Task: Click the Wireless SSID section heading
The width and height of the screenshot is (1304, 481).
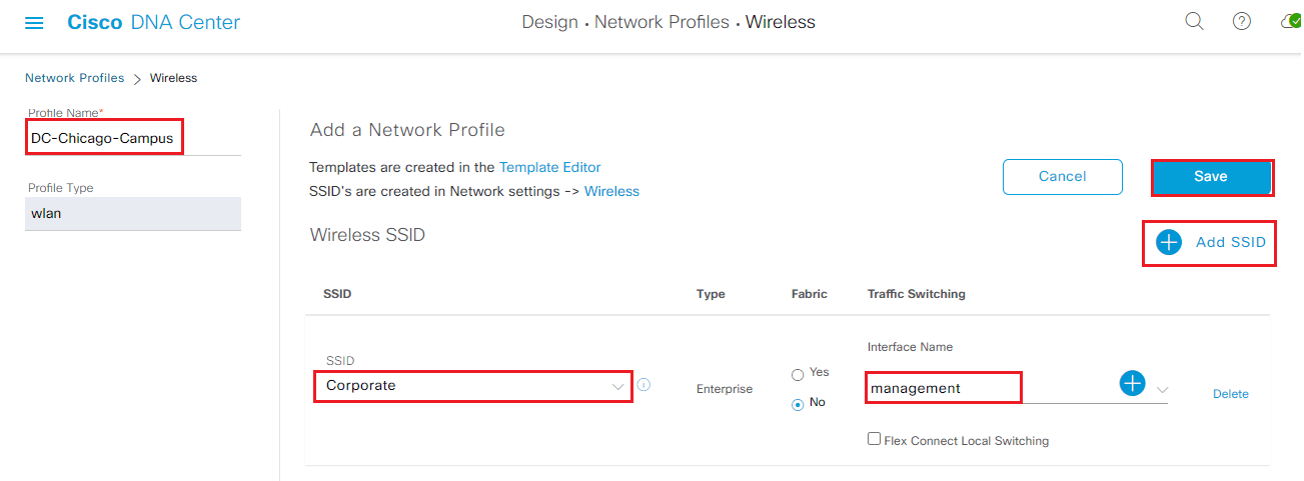Action: pos(368,235)
